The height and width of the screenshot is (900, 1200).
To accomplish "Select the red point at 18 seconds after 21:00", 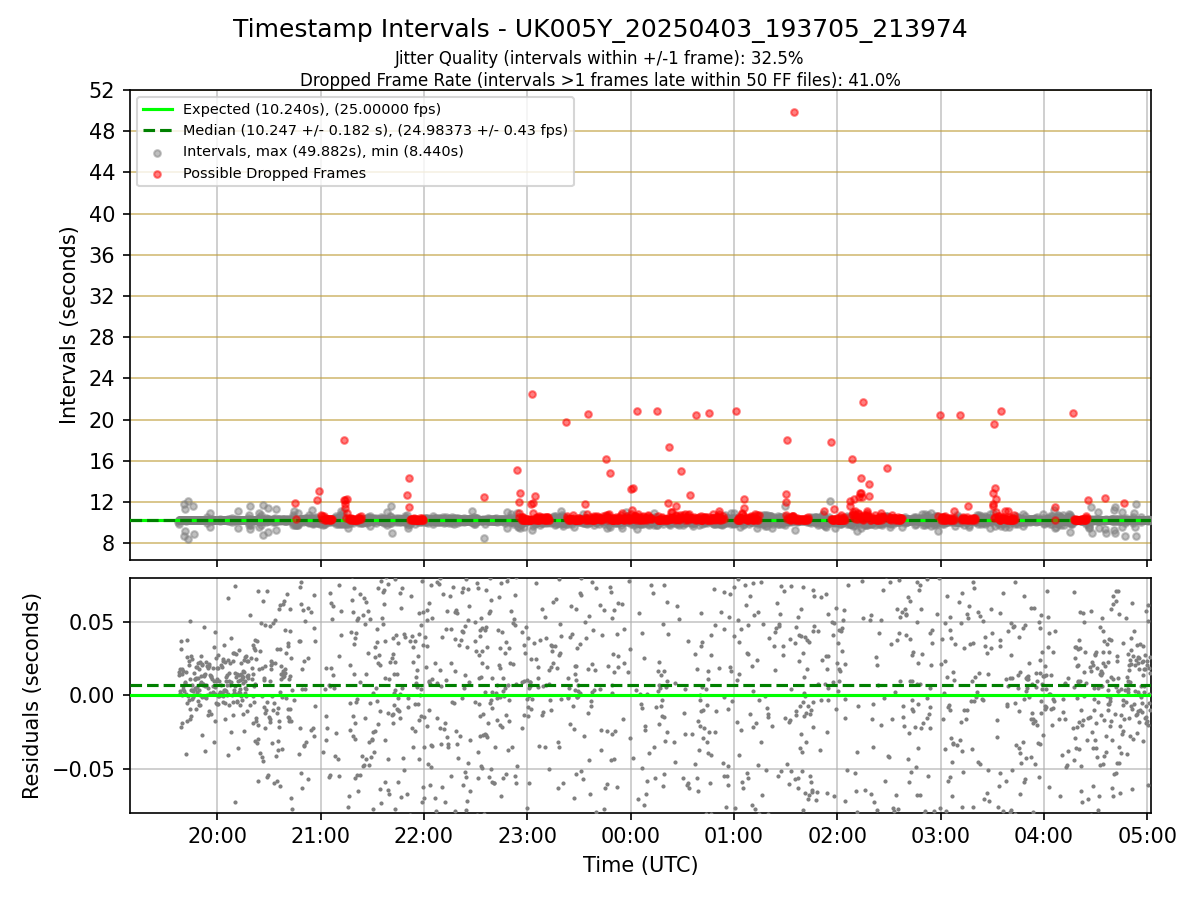I will tap(344, 440).
